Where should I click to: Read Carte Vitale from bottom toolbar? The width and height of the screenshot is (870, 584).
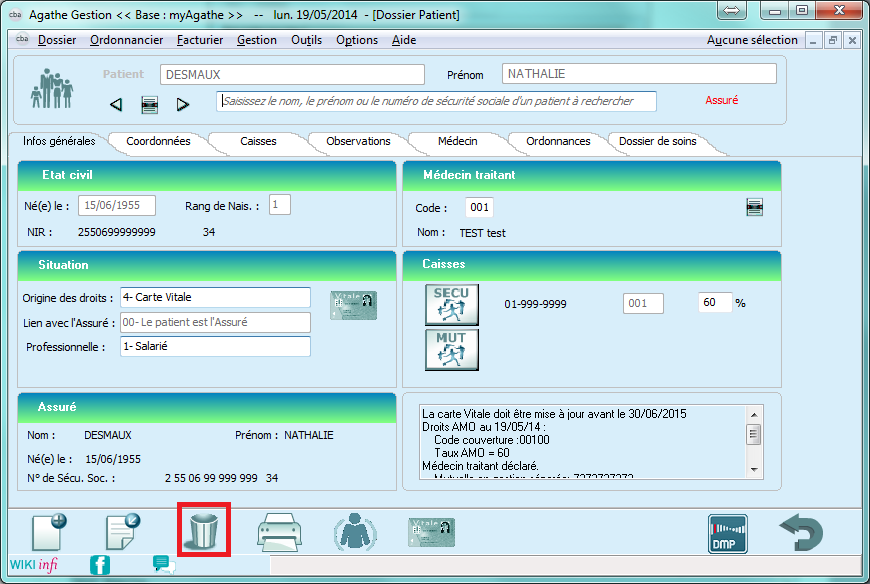432,532
